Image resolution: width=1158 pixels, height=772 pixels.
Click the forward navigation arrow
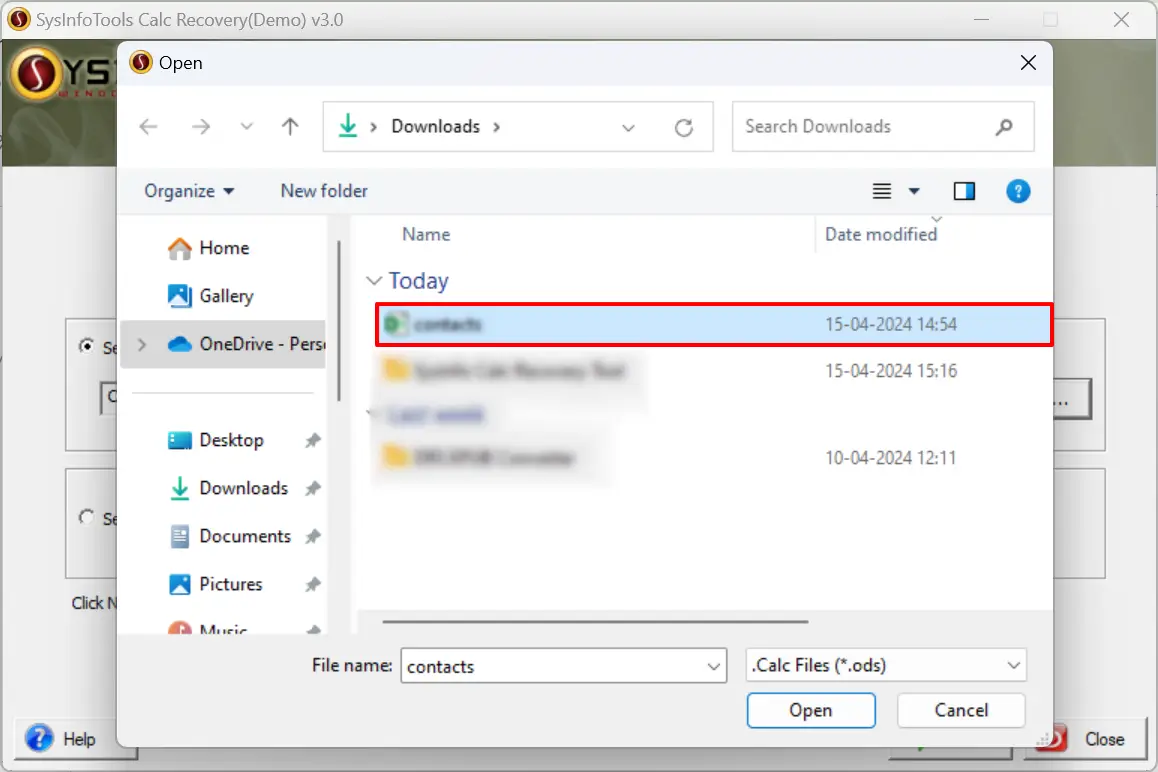[200, 127]
